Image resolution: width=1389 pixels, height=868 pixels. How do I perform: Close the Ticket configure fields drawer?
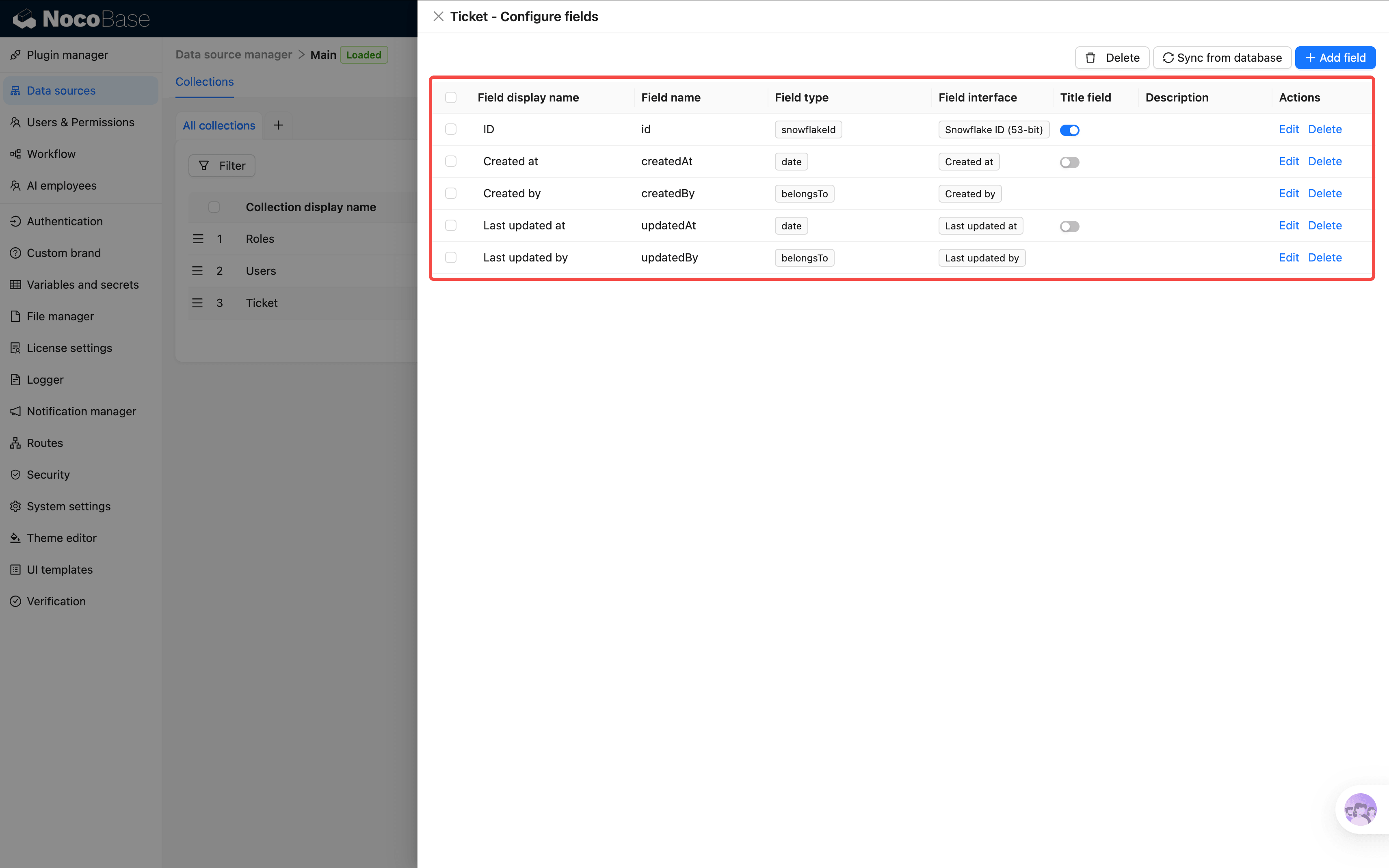[438, 17]
